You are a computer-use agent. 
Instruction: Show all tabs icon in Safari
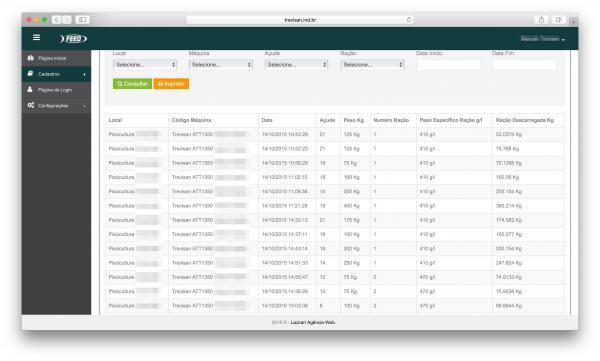(558, 20)
